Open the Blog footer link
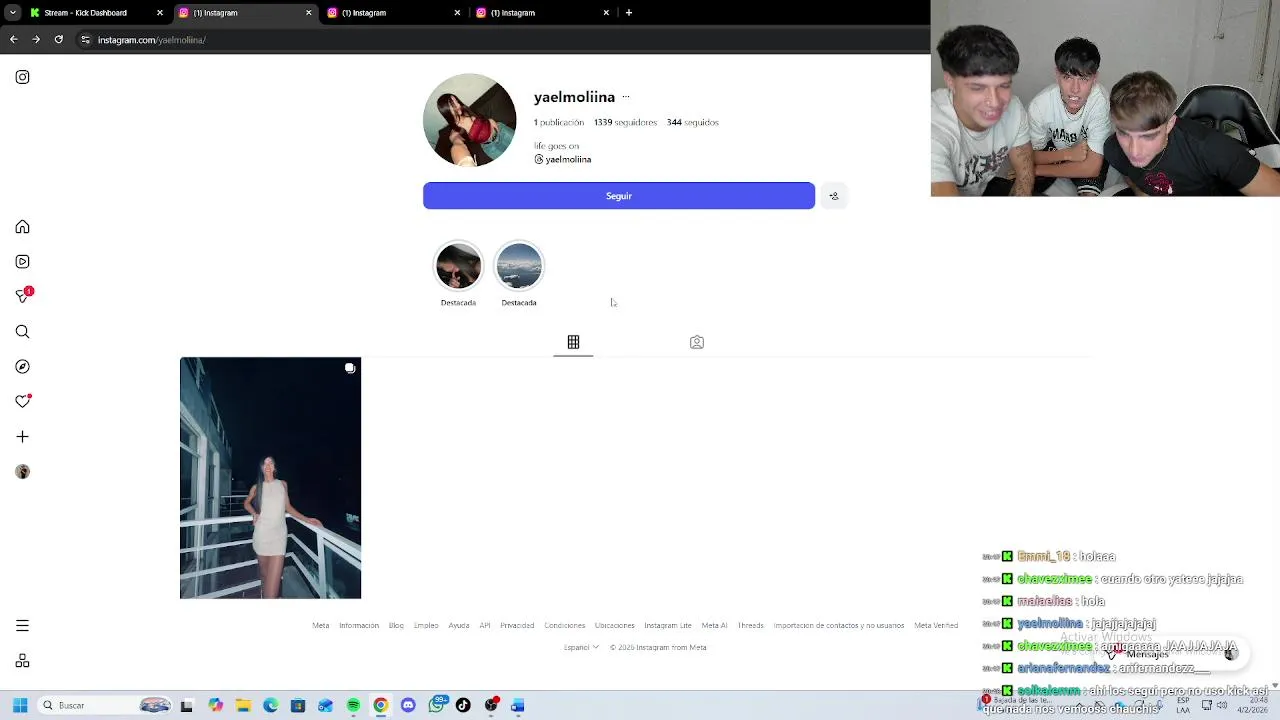The image size is (1280, 720). coord(396,625)
